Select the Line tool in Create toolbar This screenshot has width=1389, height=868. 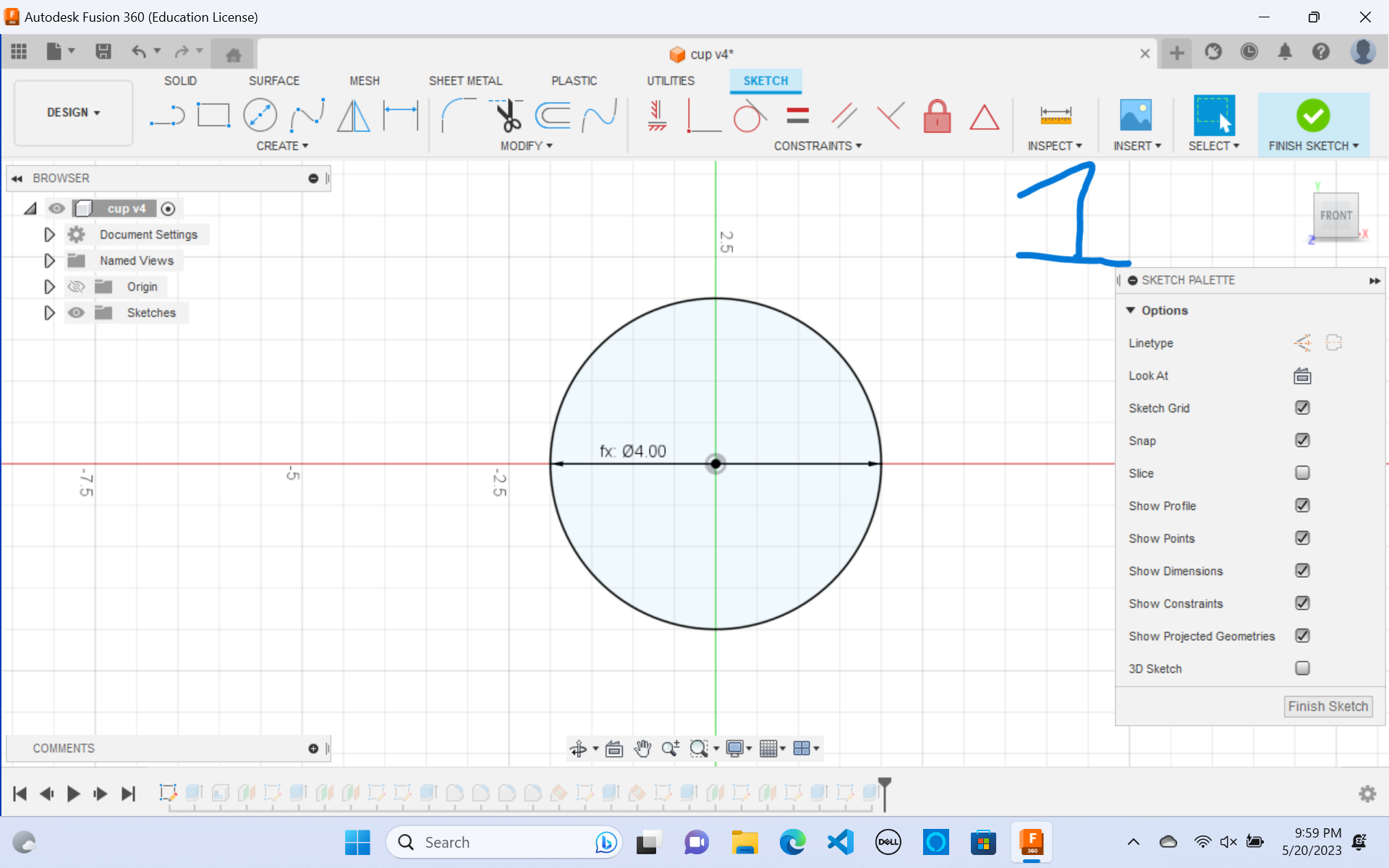(x=167, y=114)
